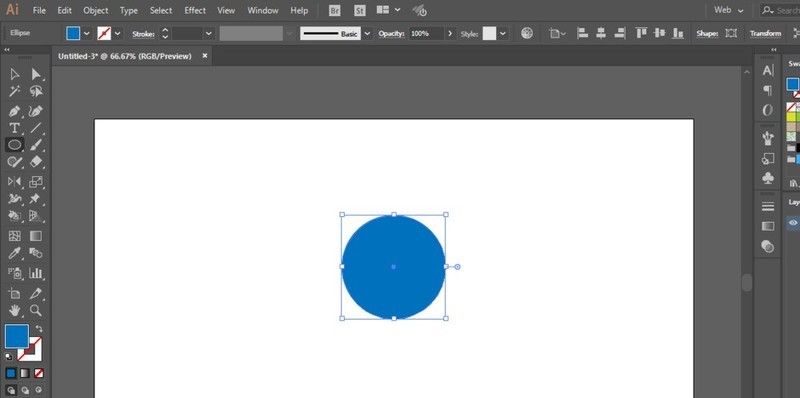Open the Effect menu

pyautogui.click(x=195, y=10)
